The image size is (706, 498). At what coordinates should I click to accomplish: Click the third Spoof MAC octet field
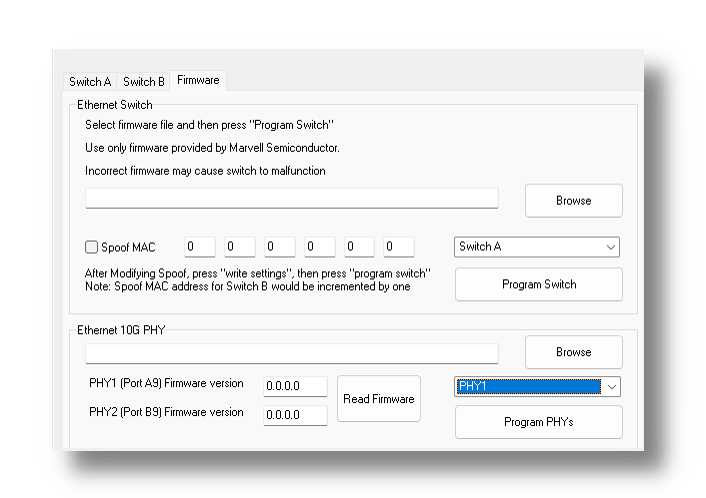[x=280, y=247]
